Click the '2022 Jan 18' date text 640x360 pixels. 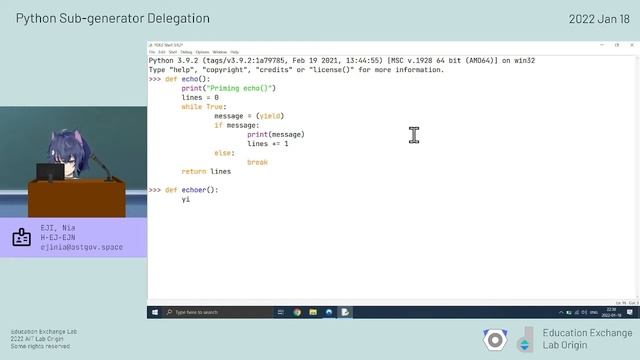click(599, 19)
